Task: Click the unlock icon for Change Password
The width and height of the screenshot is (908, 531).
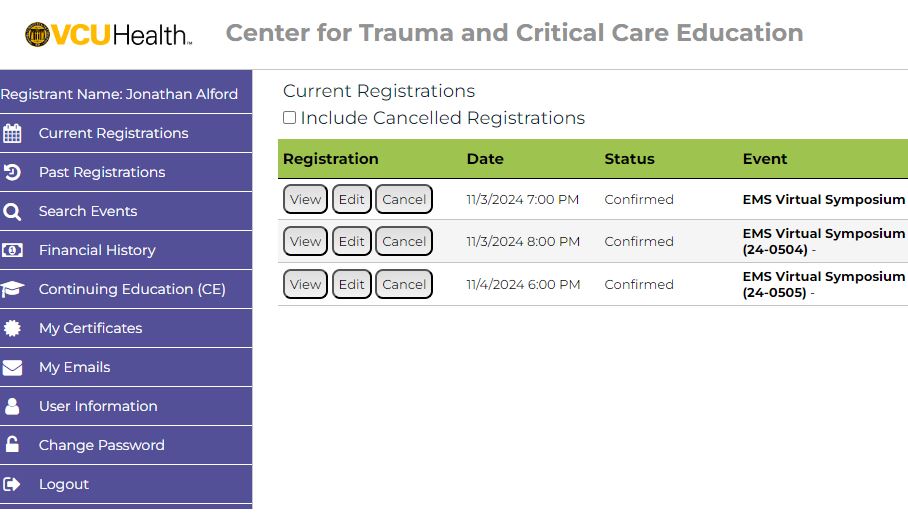Action: [x=12, y=445]
